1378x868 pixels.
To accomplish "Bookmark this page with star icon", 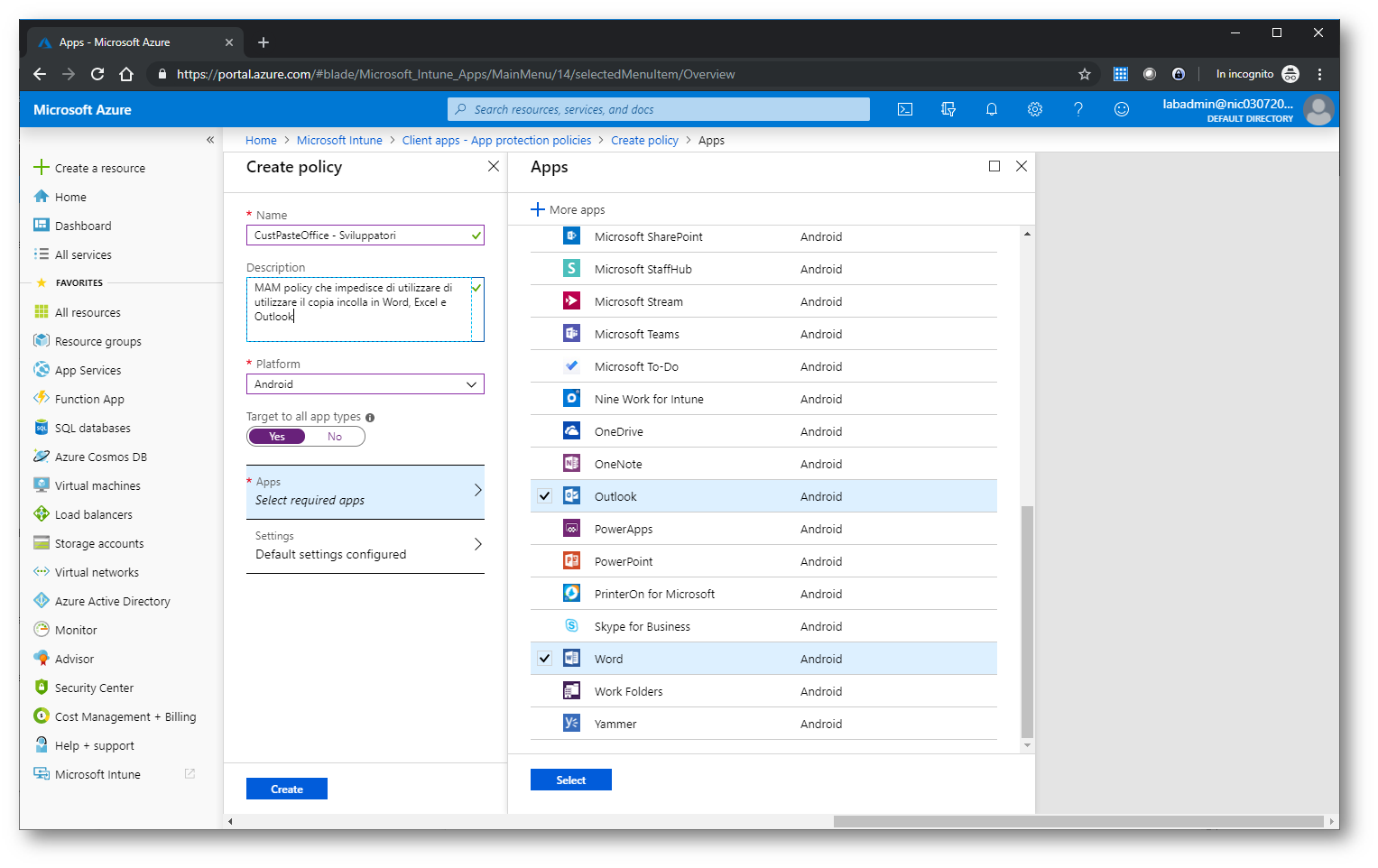I will coord(1085,74).
